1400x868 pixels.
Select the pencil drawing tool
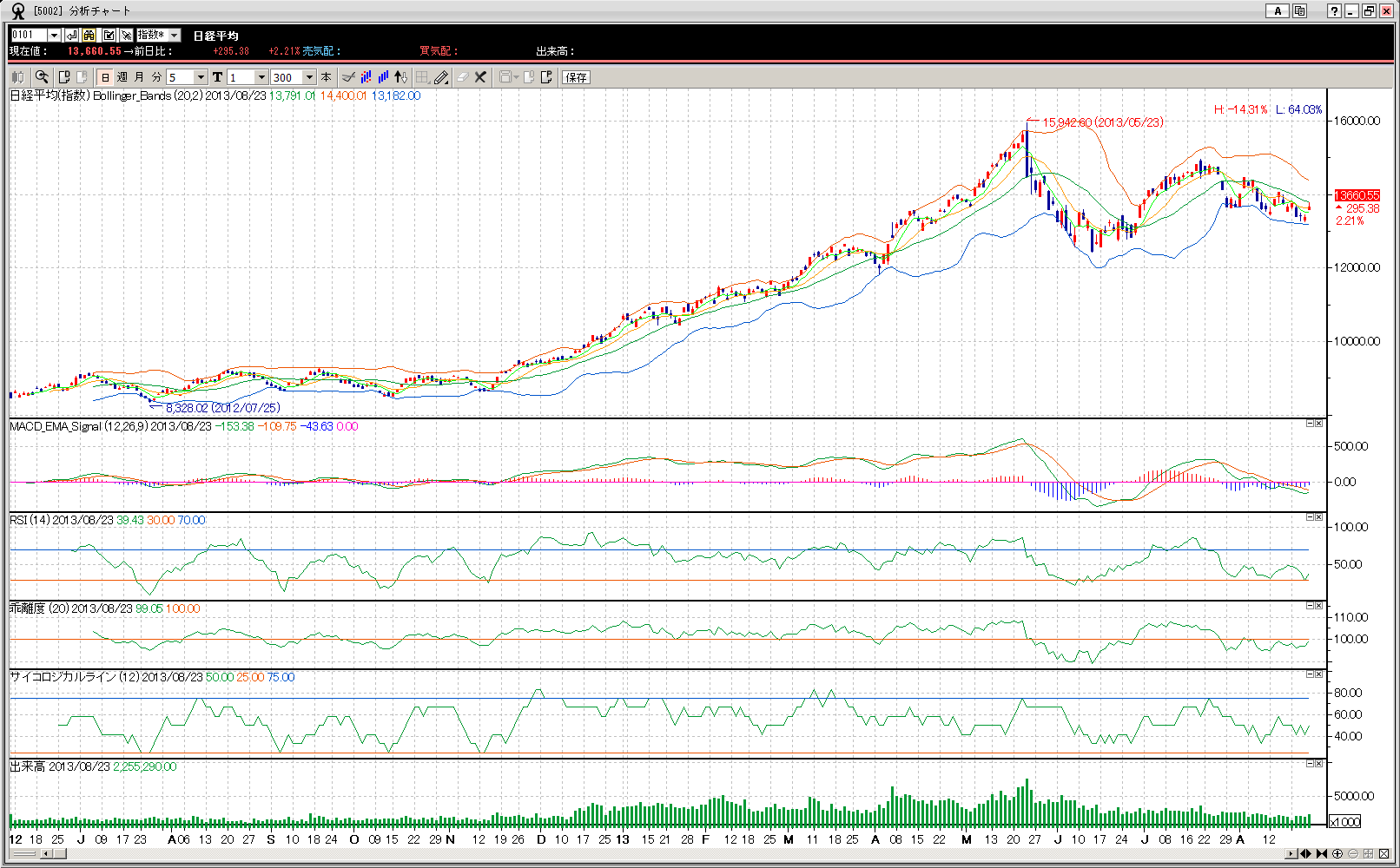[441, 77]
